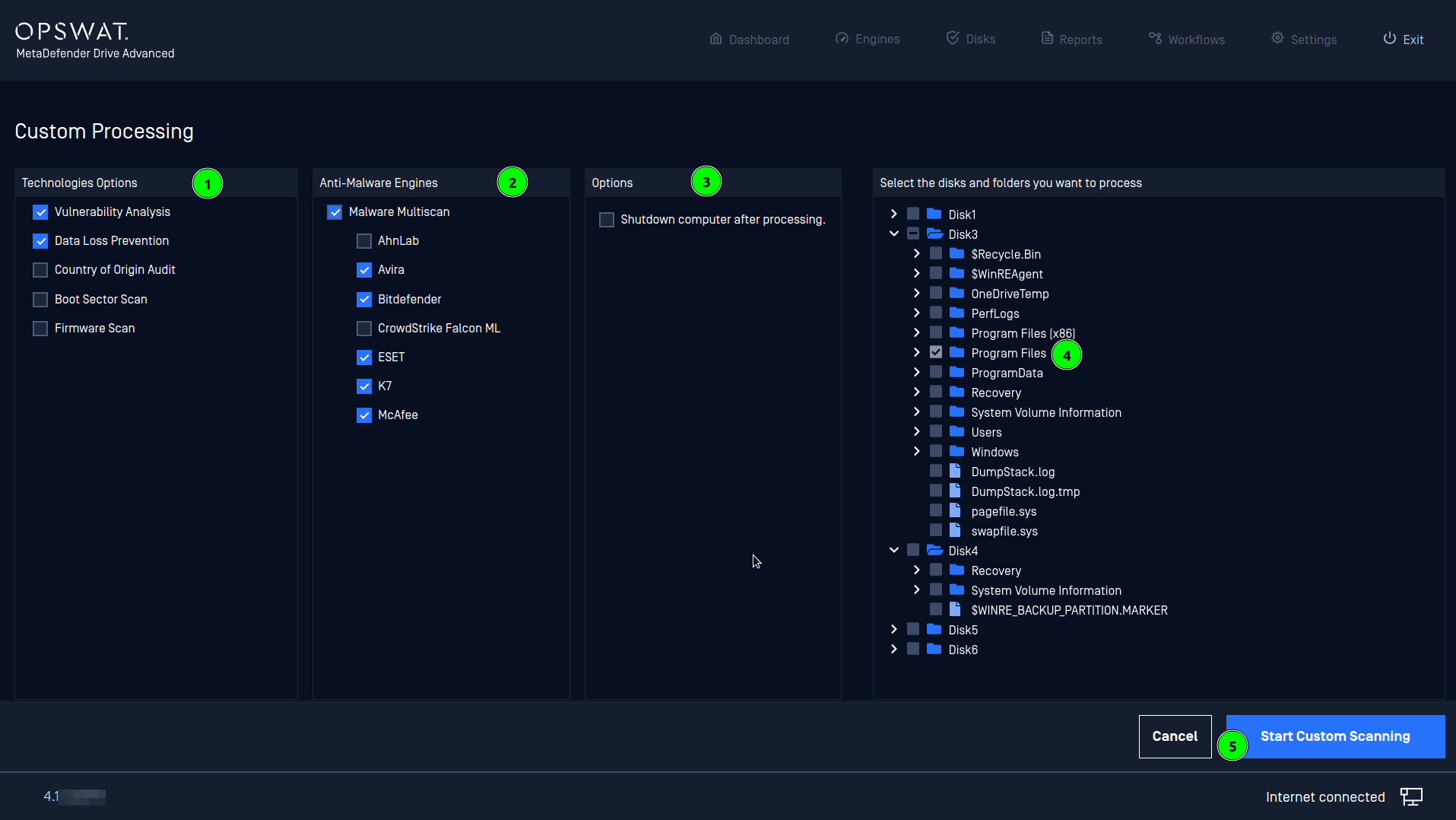Select the Windows folder label
This screenshot has height=820, width=1456.
tap(995, 452)
